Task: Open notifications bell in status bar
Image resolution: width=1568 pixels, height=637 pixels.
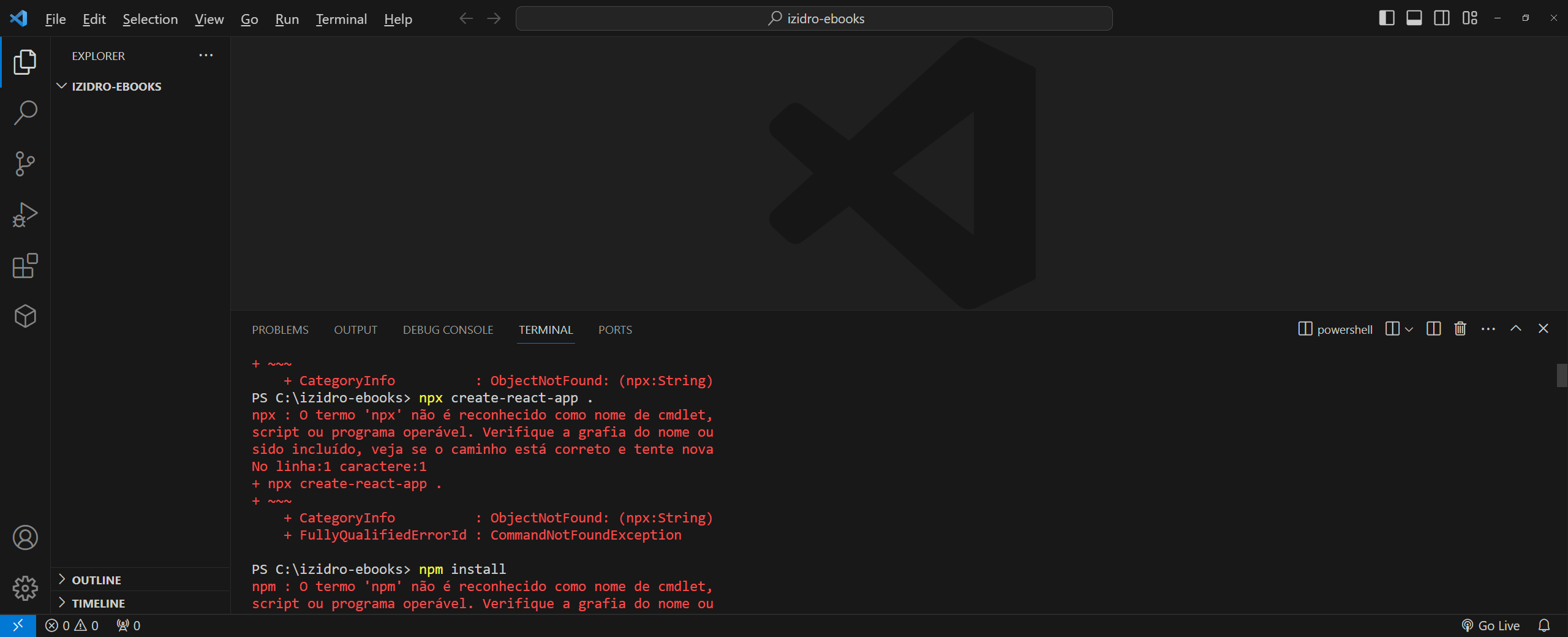Action: point(1544,625)
